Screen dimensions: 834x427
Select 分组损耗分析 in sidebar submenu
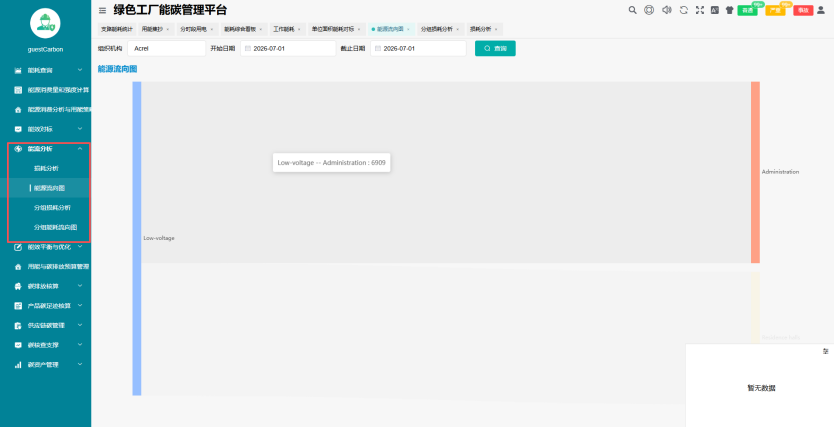(x=52, y=207)
